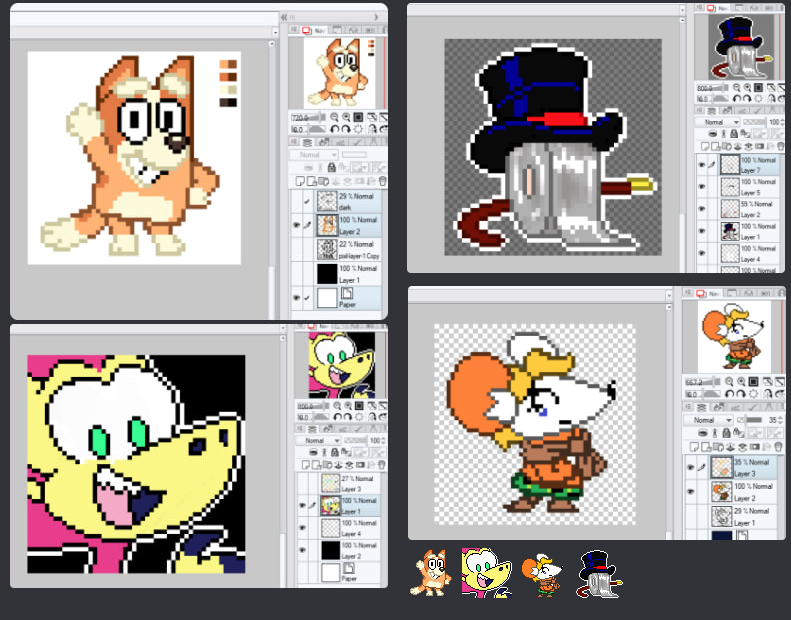Zoom in within the orange dog window navigator
Screen dimensions: 791x620
click(x=347, y=117)
